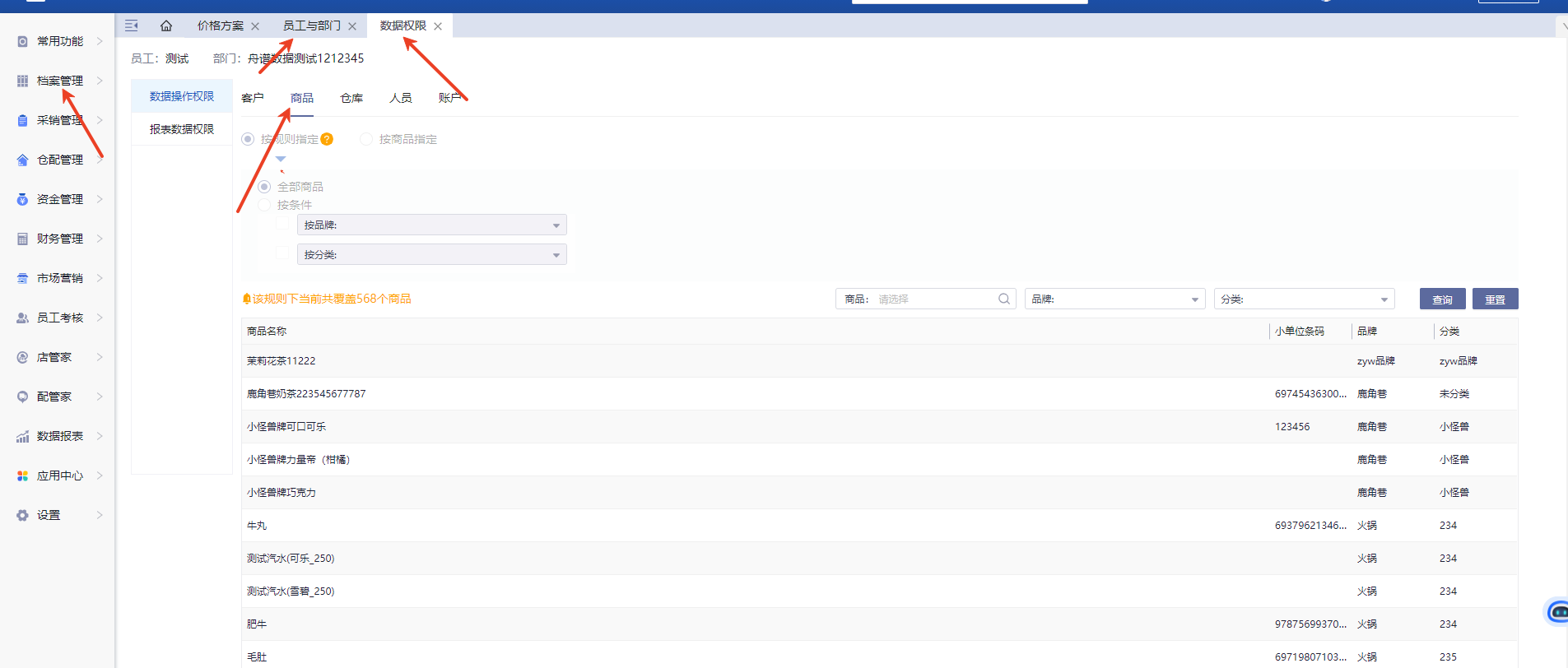Select 报表数据权限 in left panel
Viewport: 1568px width, 668px height.
click(182, 129)
